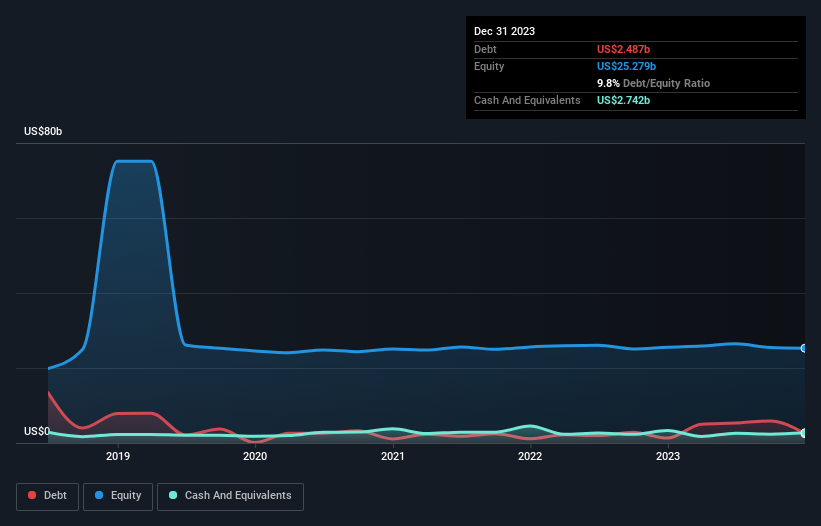The width and height of the screenshot is (821, 526).
Task: Toggle the Equity series legend button
Action: pos(118,496)
